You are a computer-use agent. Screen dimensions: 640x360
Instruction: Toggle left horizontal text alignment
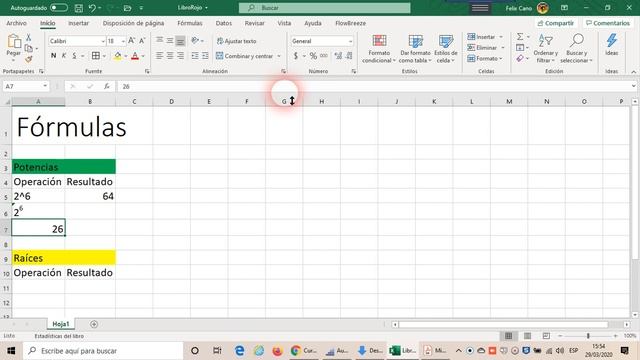[x=160, y=56]
